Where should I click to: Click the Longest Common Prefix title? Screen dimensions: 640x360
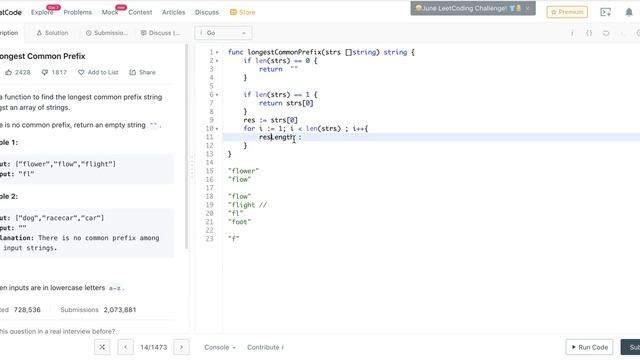tap(42, 56)
